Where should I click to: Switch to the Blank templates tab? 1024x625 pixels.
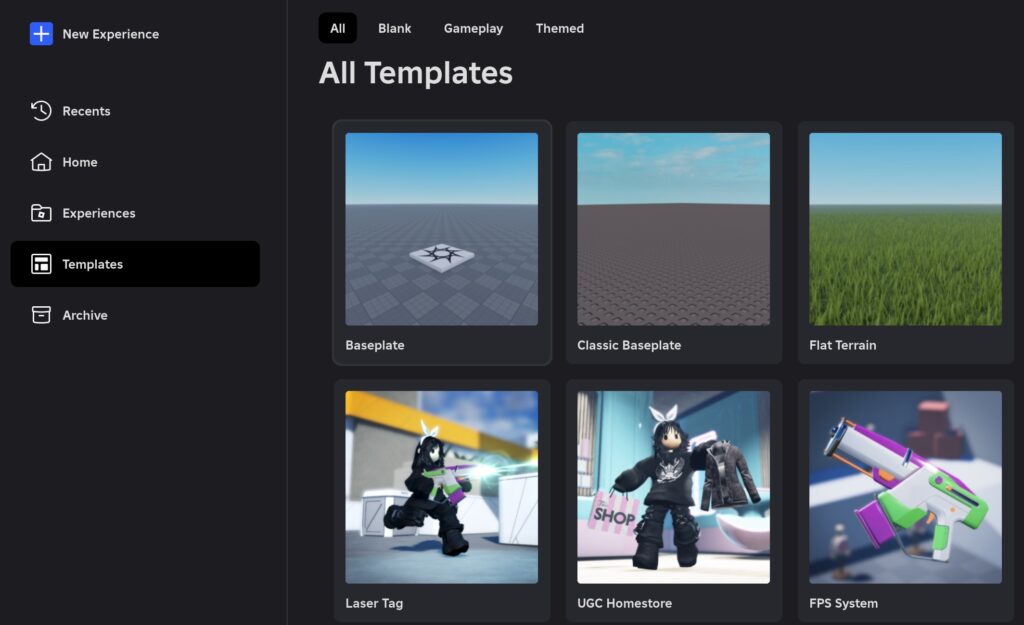pos(394,28)
